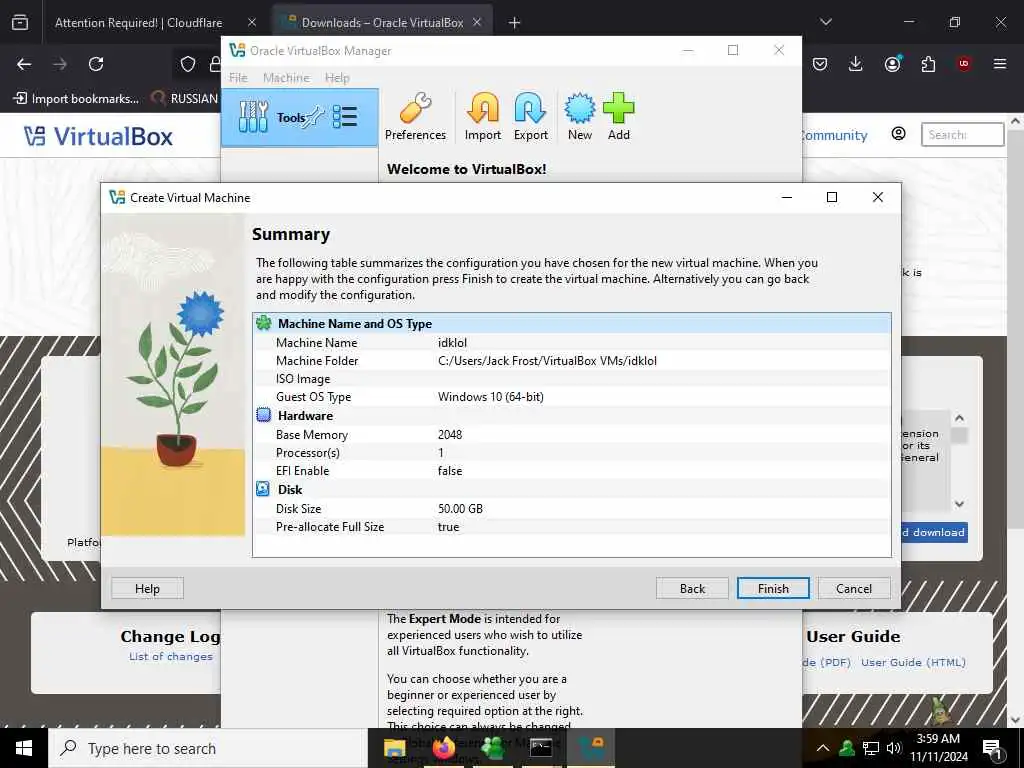This screenshot has height=768, width=1024.
Task: Click the EFI Enable false row
Action: [571, 470]
